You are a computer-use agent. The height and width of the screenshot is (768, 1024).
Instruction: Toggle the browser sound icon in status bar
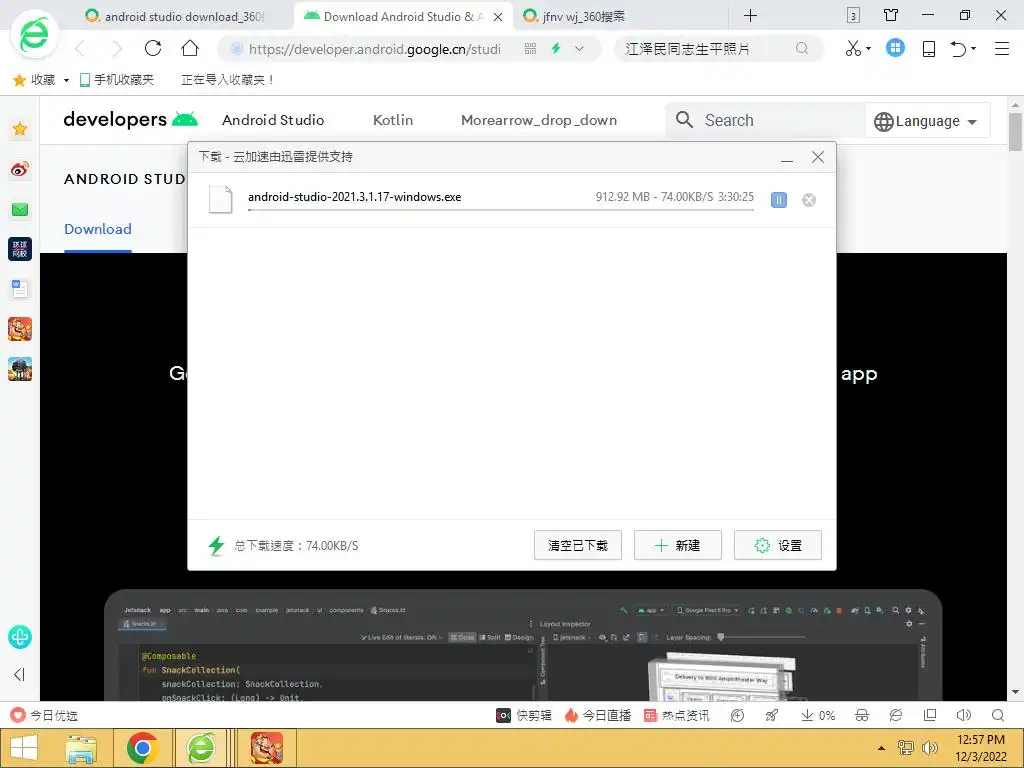pos(963,715)
